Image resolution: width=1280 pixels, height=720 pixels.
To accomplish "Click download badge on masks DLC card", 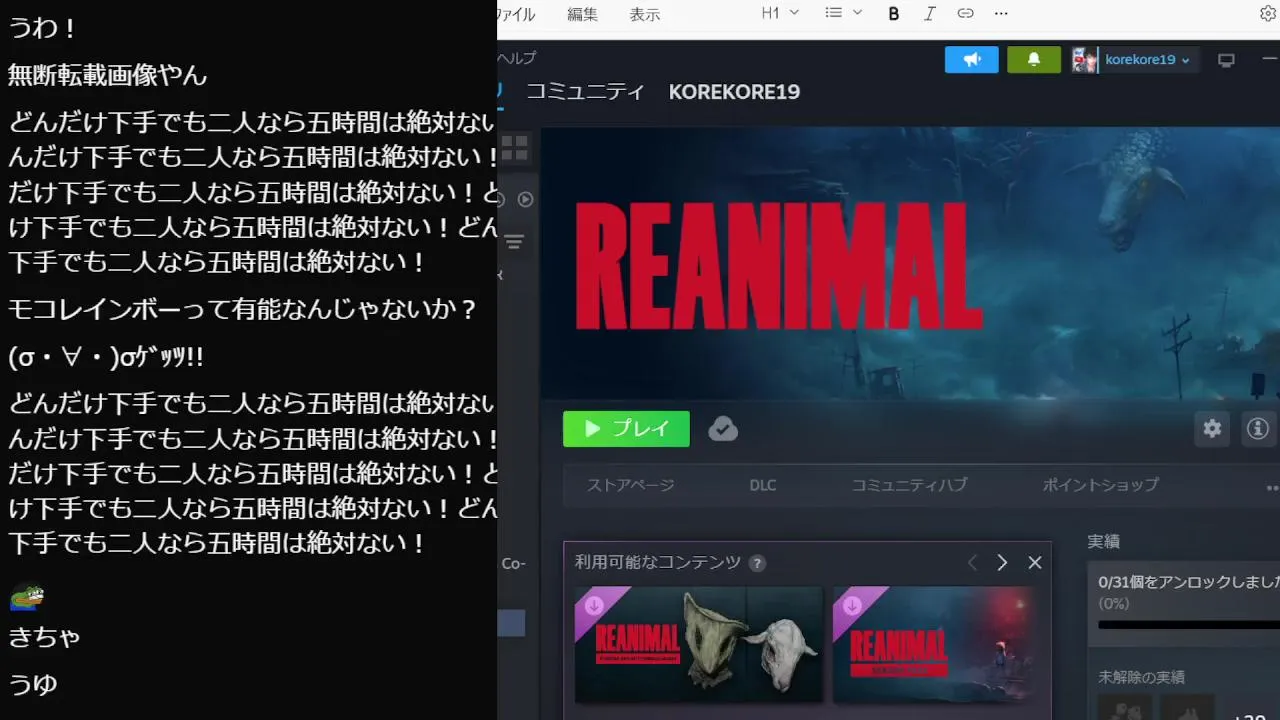I will click(x=594, y=605).
